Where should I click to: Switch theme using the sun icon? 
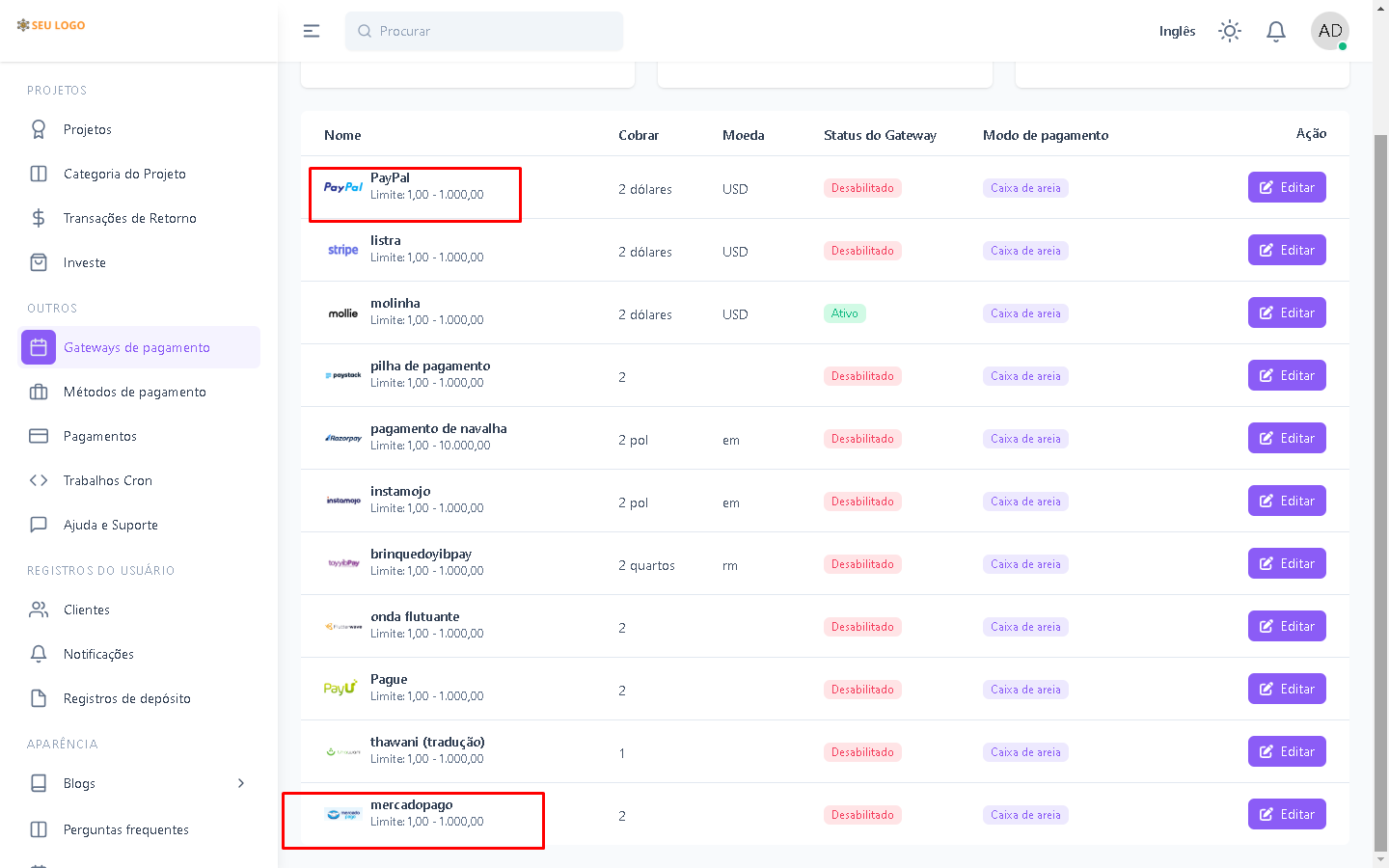[x=1229, y=31]
